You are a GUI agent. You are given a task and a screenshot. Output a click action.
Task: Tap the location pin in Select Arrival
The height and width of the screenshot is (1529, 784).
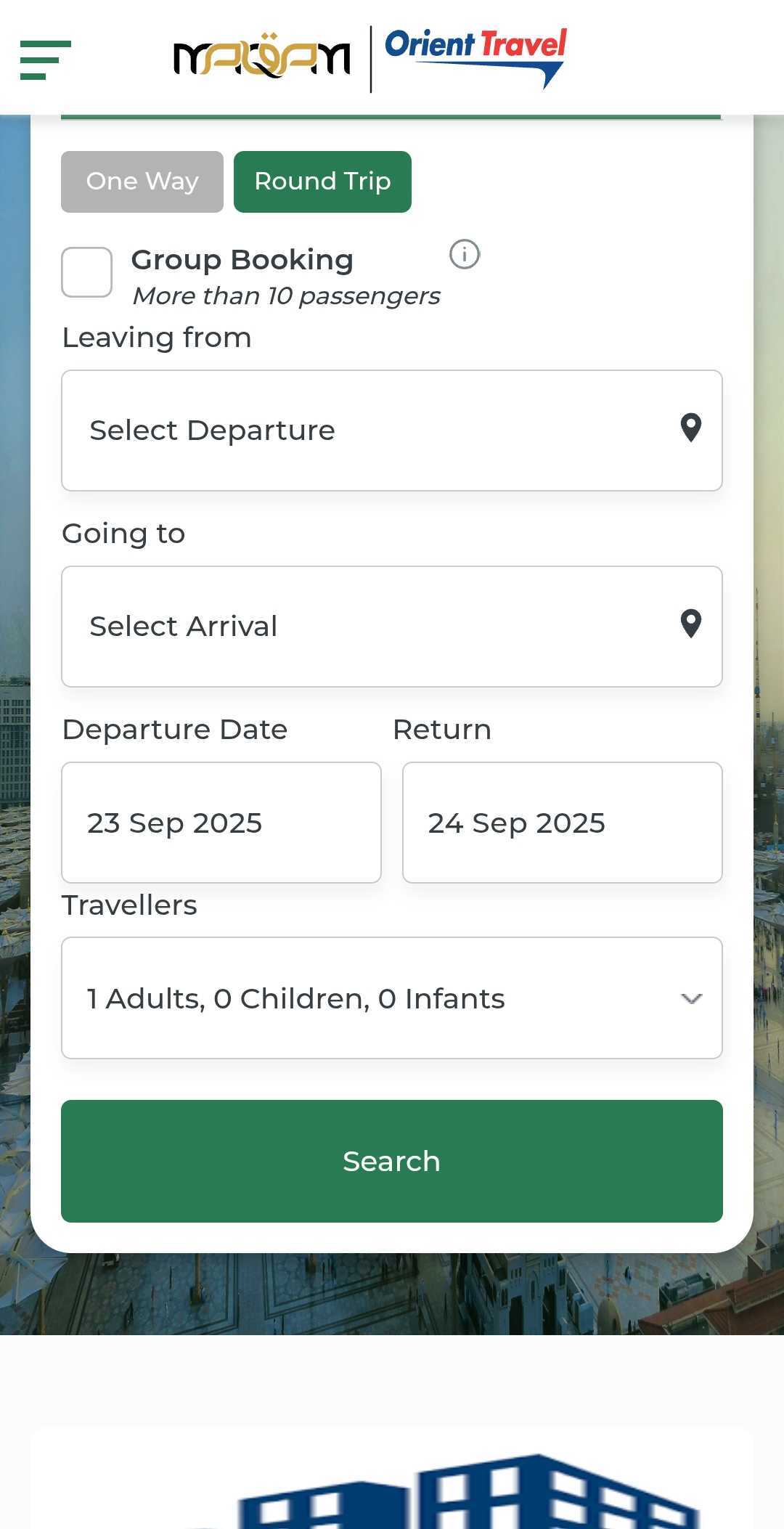pyautogui.click(x=690, y=624)
